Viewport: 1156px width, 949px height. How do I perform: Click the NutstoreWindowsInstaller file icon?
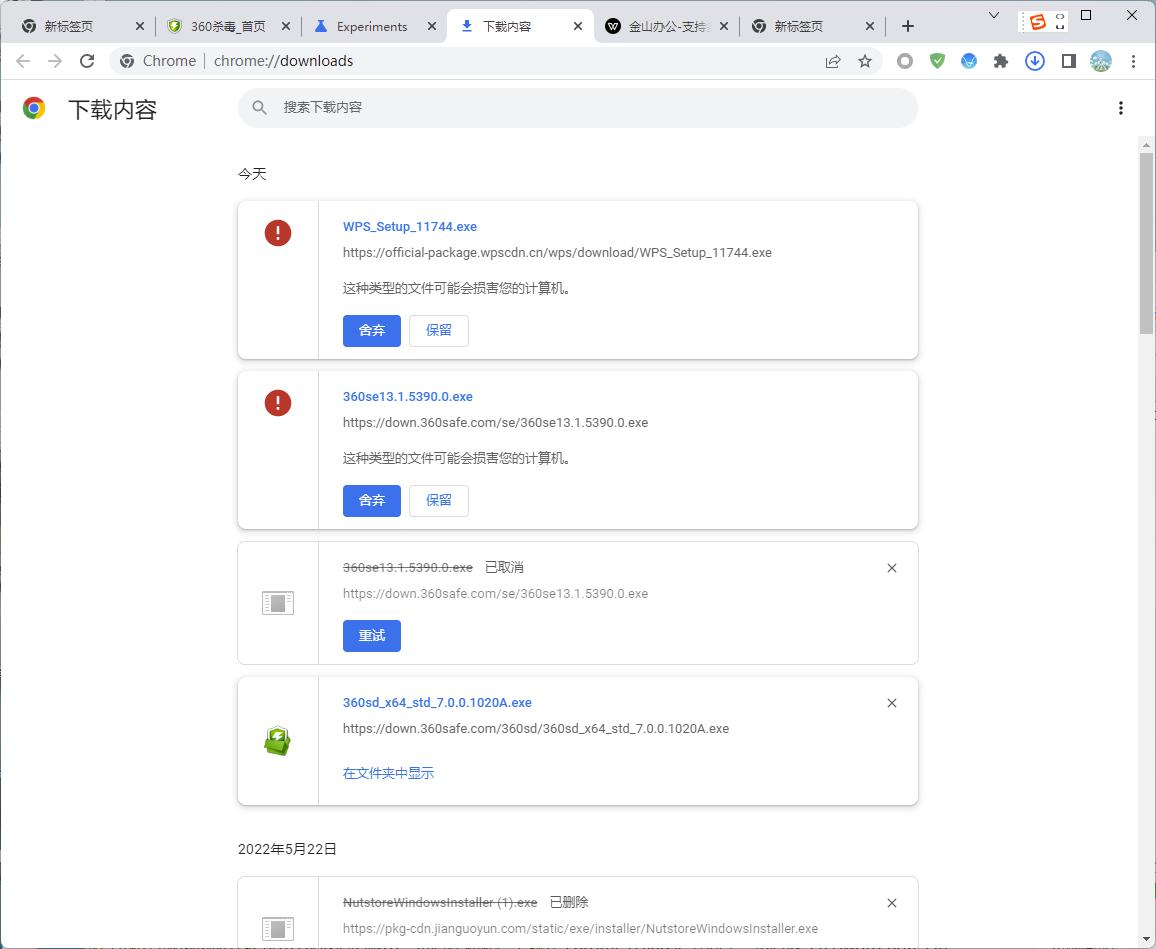(278, 928)
